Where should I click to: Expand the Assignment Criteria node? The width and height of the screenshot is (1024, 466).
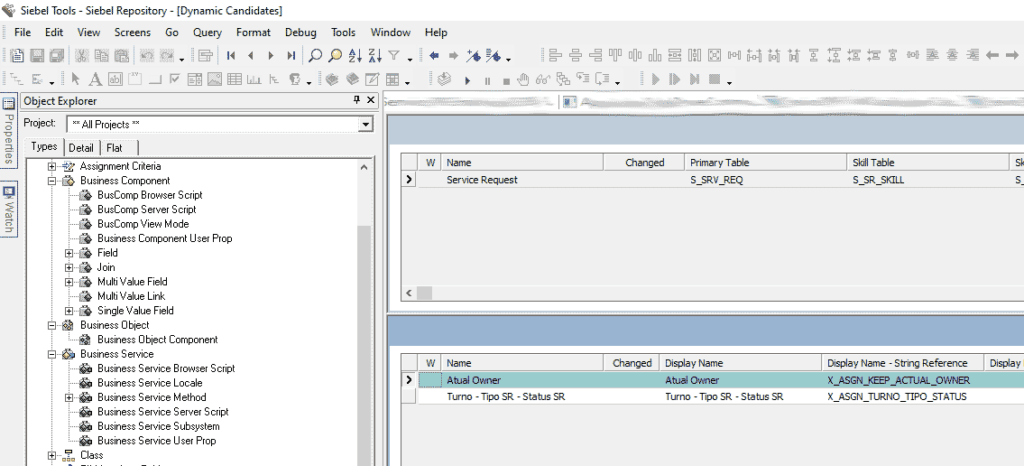pyautogui.click(x=52, y=166)
